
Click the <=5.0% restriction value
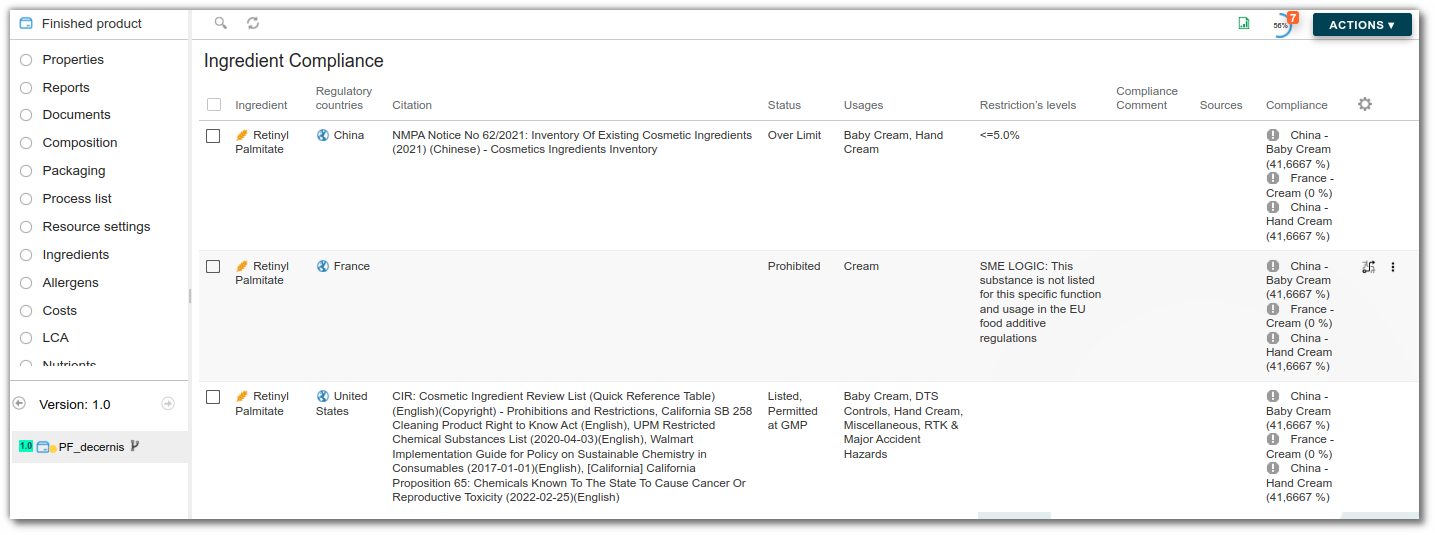coord(1000,135)
